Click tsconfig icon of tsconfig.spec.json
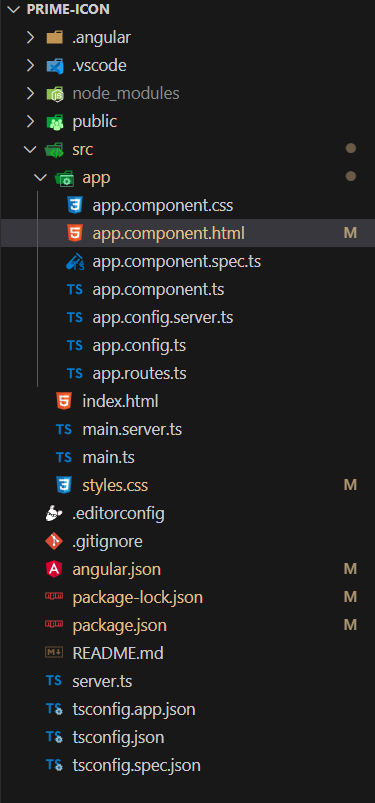The image size is (375, 803). pyautogui.click(x=54, y=766)
